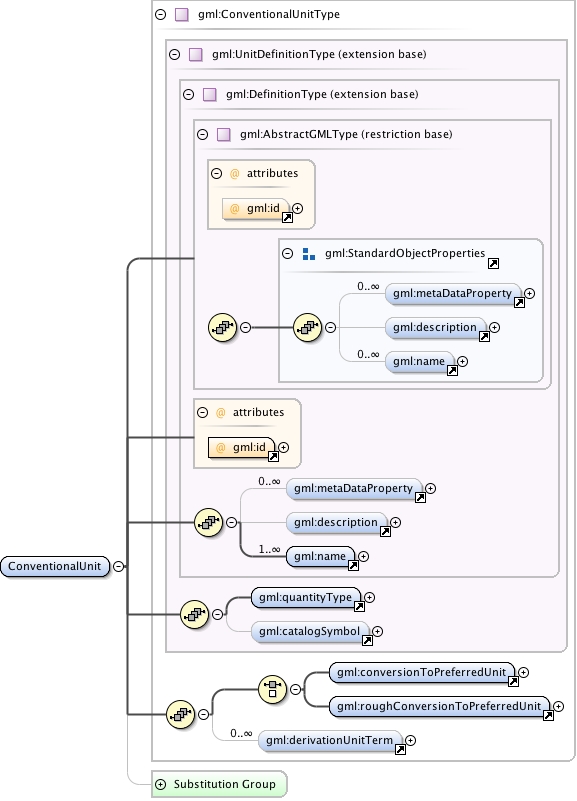577x801 pixels.
Task: Expand gml:roughConversionToPreferredUnit element
Action: (x=559, y=706)
